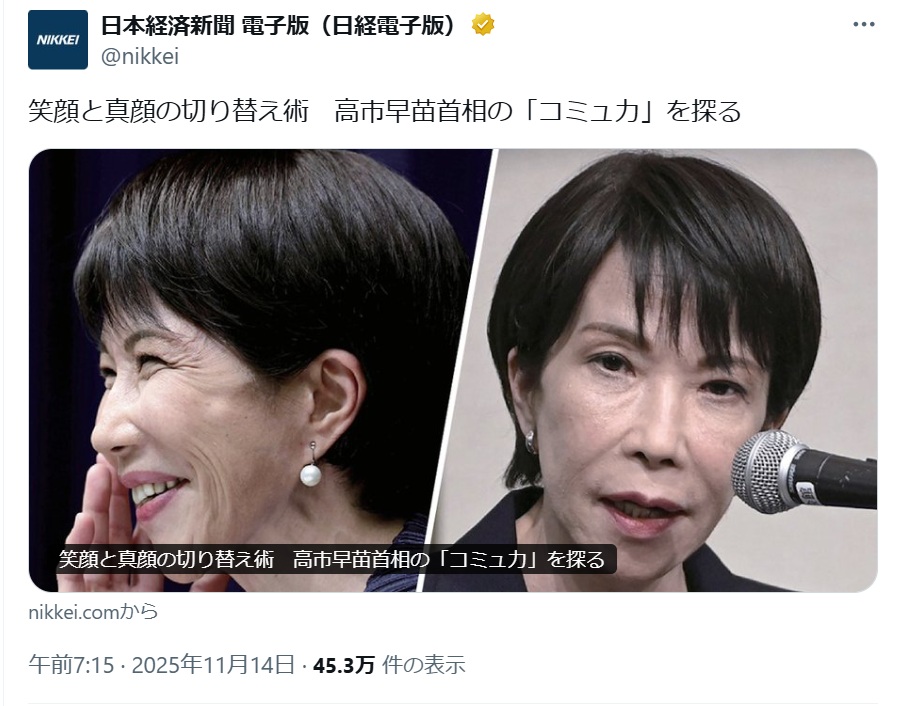Screen dimensions: 897x706
Task: Open the three-dot more options menu
Action: [x=864, y=25]
